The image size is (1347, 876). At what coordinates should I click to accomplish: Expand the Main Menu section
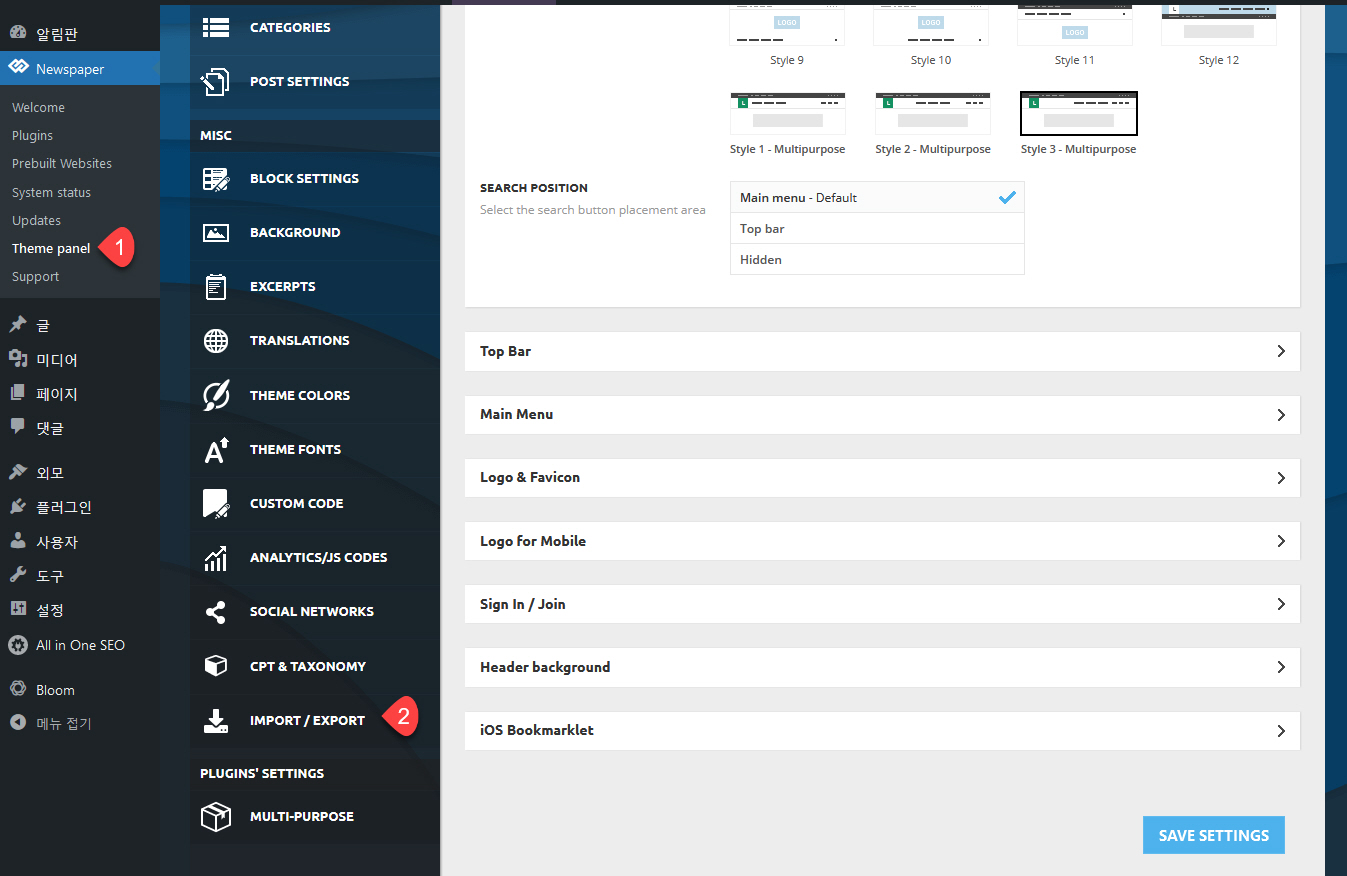pos(882,414)
